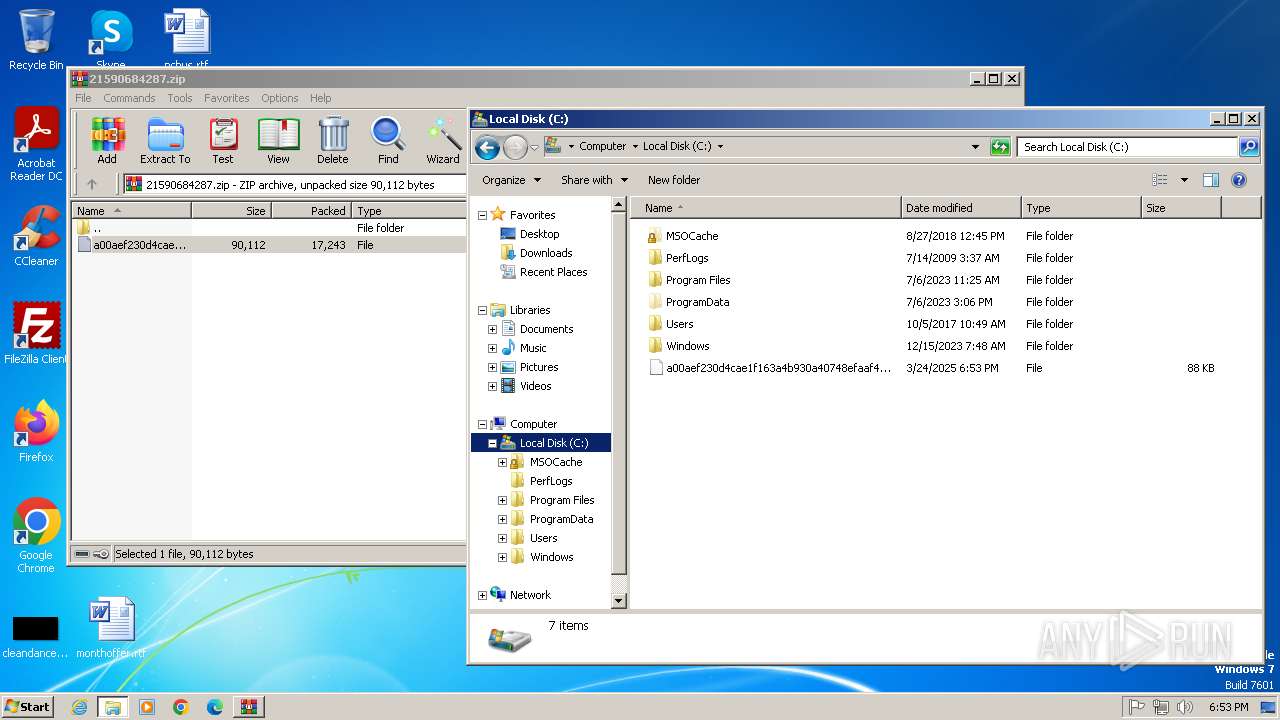
Task: Click the Explorer refresh button
Action: pos(1000,147)
